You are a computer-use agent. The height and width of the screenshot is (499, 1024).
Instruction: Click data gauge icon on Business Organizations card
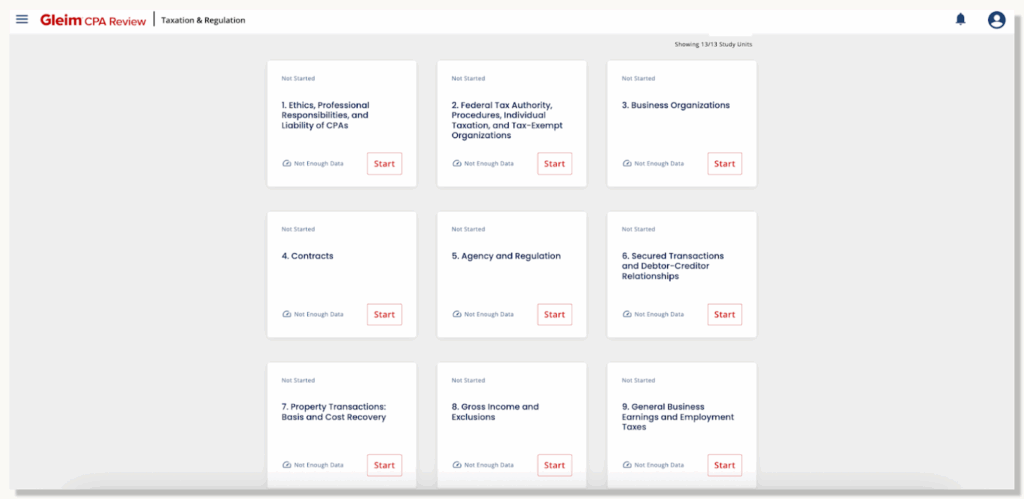click(x=627, y=163)
